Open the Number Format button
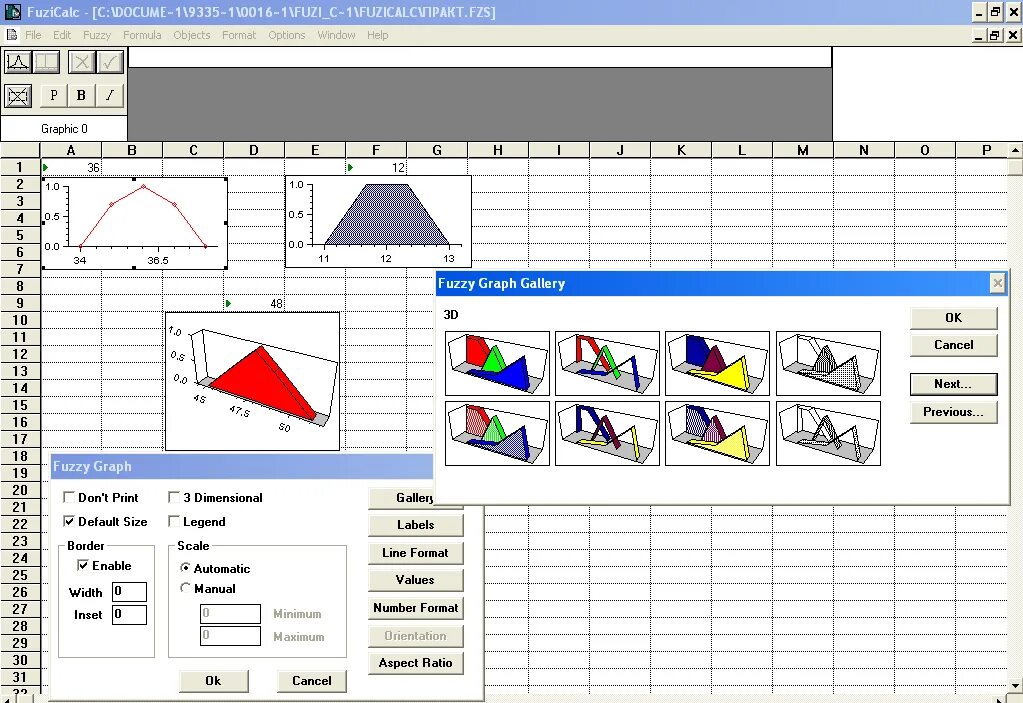The height and width of the screenshot is (703, 1023). [x=416, y=608]
